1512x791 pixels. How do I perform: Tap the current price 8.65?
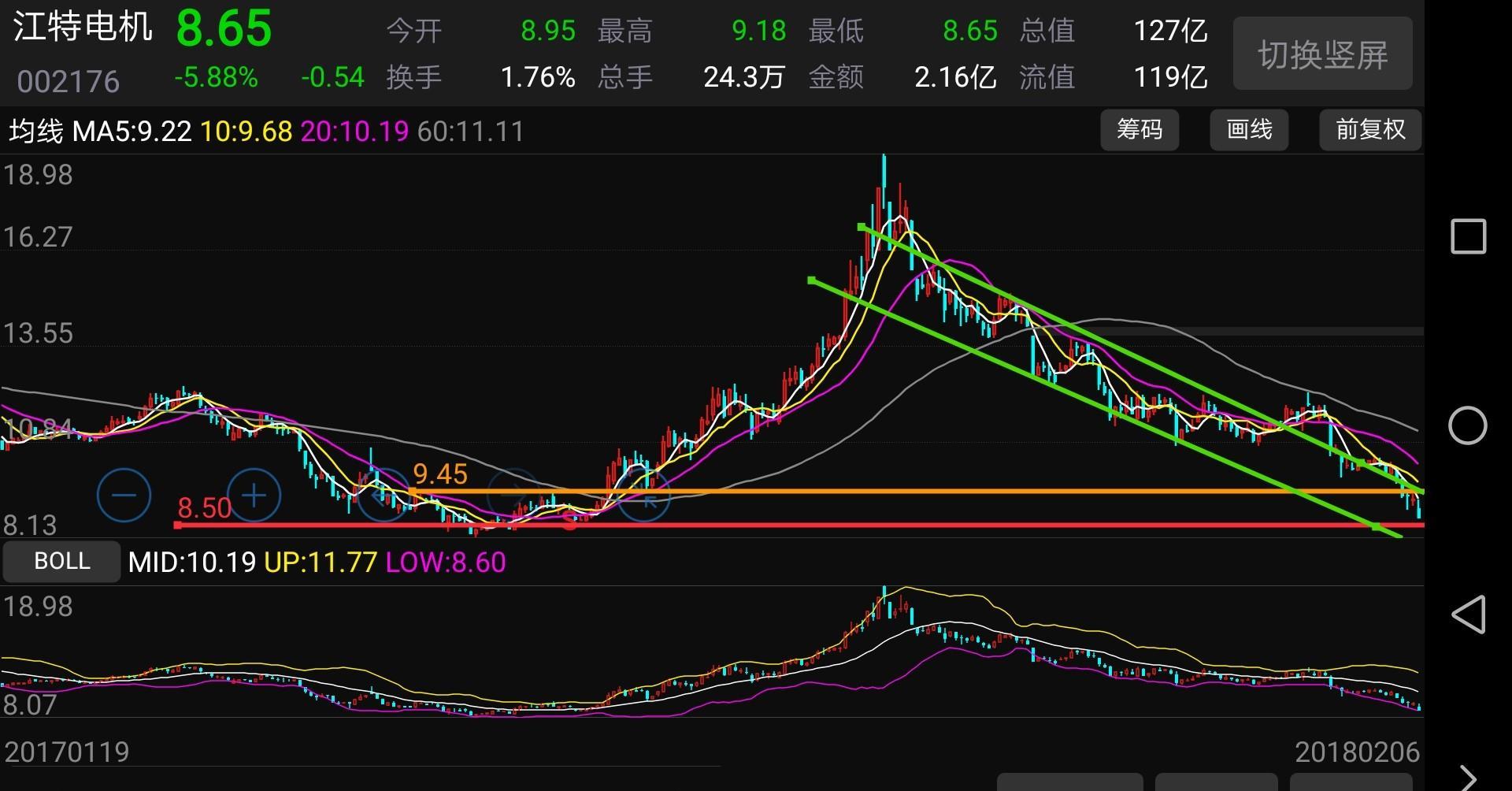[x=224, y=28]
